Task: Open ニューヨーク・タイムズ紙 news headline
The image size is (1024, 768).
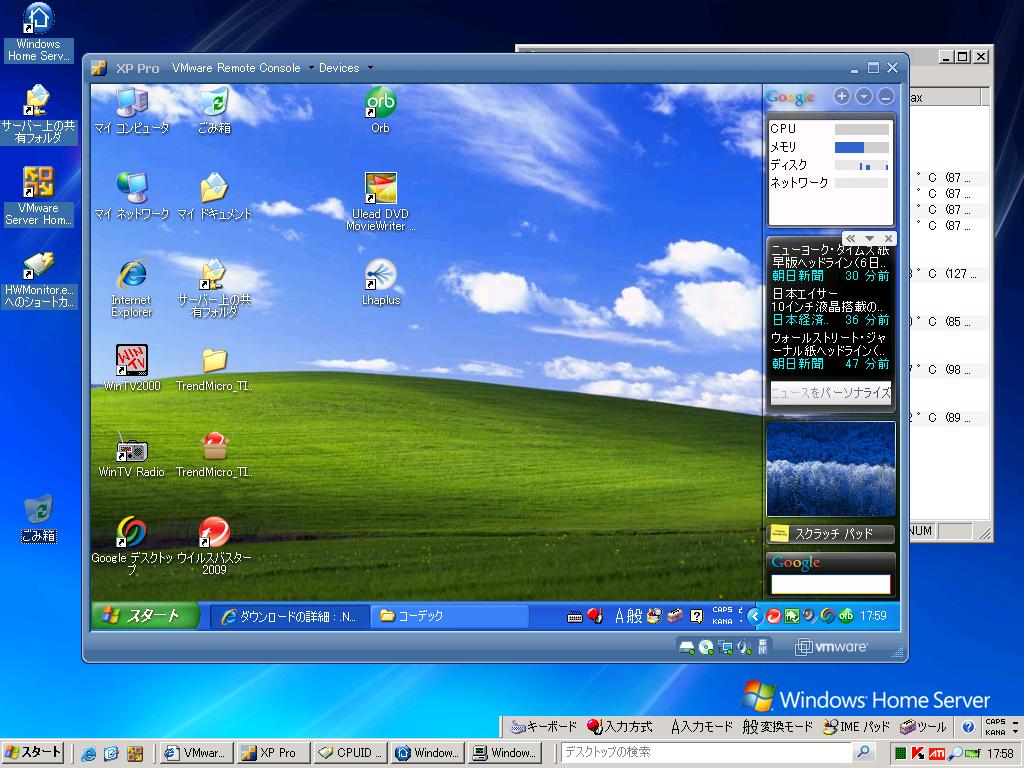Action: 830,257
